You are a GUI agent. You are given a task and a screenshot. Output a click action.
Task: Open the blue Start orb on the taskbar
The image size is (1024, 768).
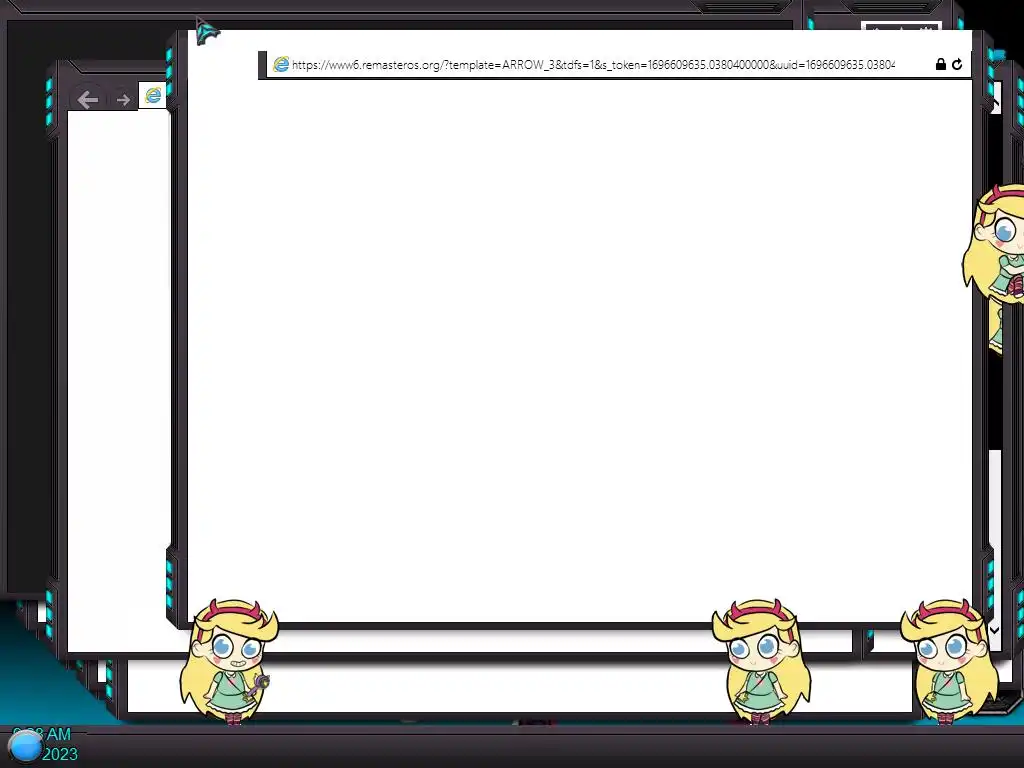[25, 746]
